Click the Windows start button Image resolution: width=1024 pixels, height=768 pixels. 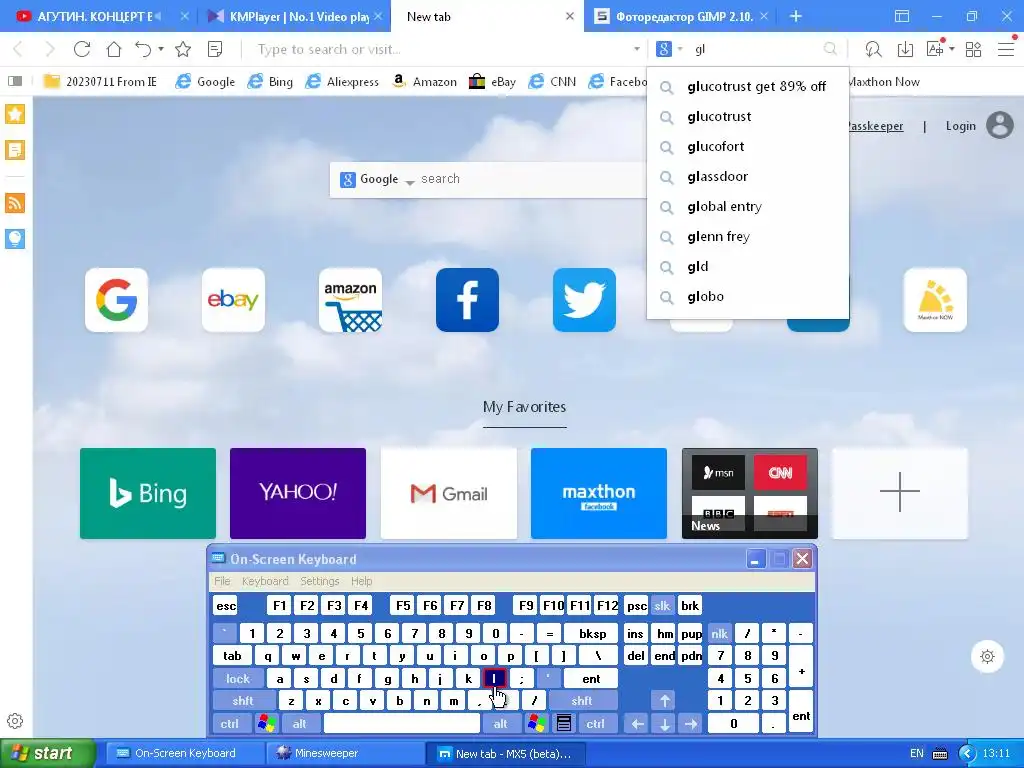pyautogui.click(x=48, y=753)
